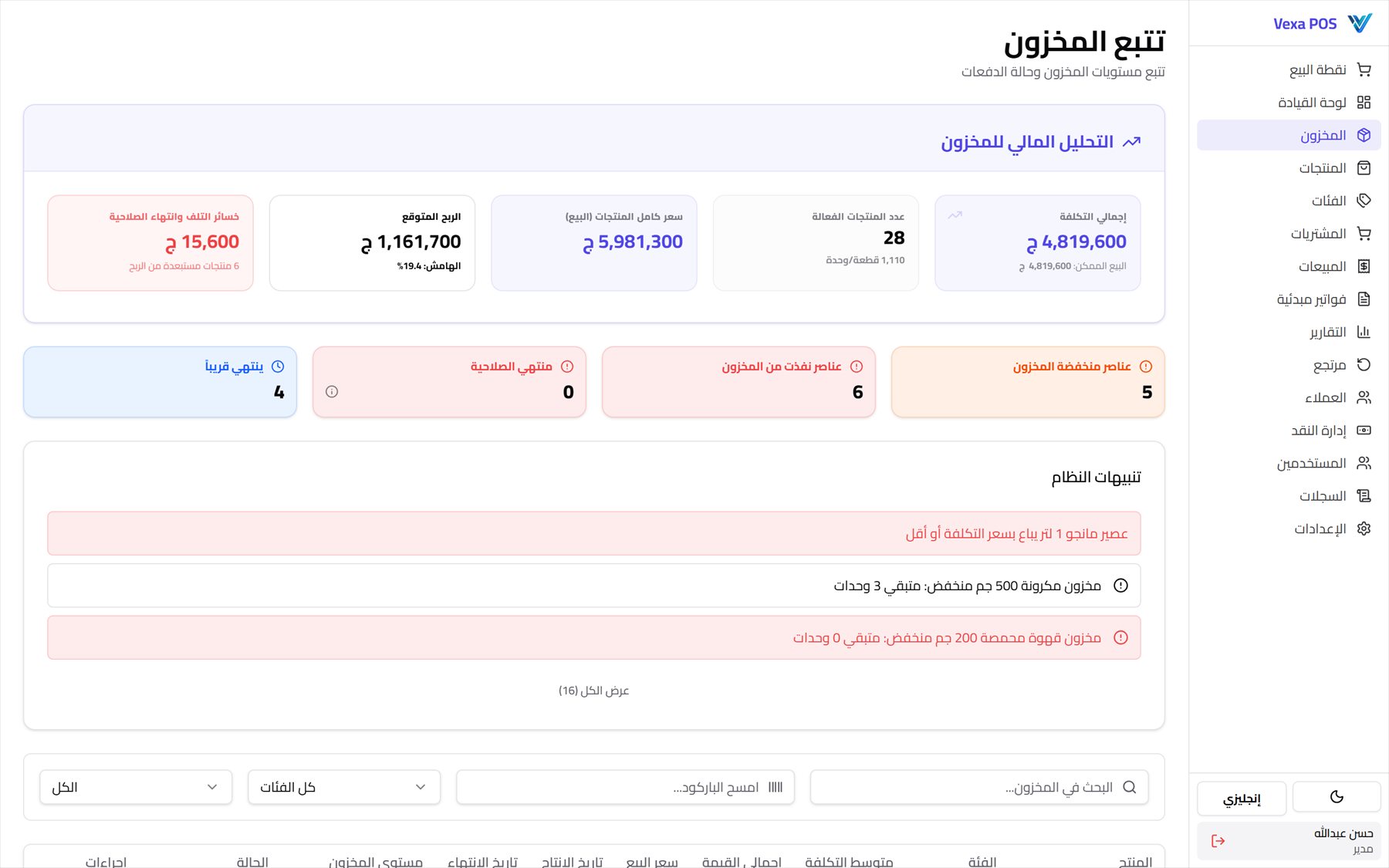Image resolution: width=1389 pixels, height=868 pixels.
Task: Open لوحة القيادة dashboard grid icon
Action: [1364, 103]
